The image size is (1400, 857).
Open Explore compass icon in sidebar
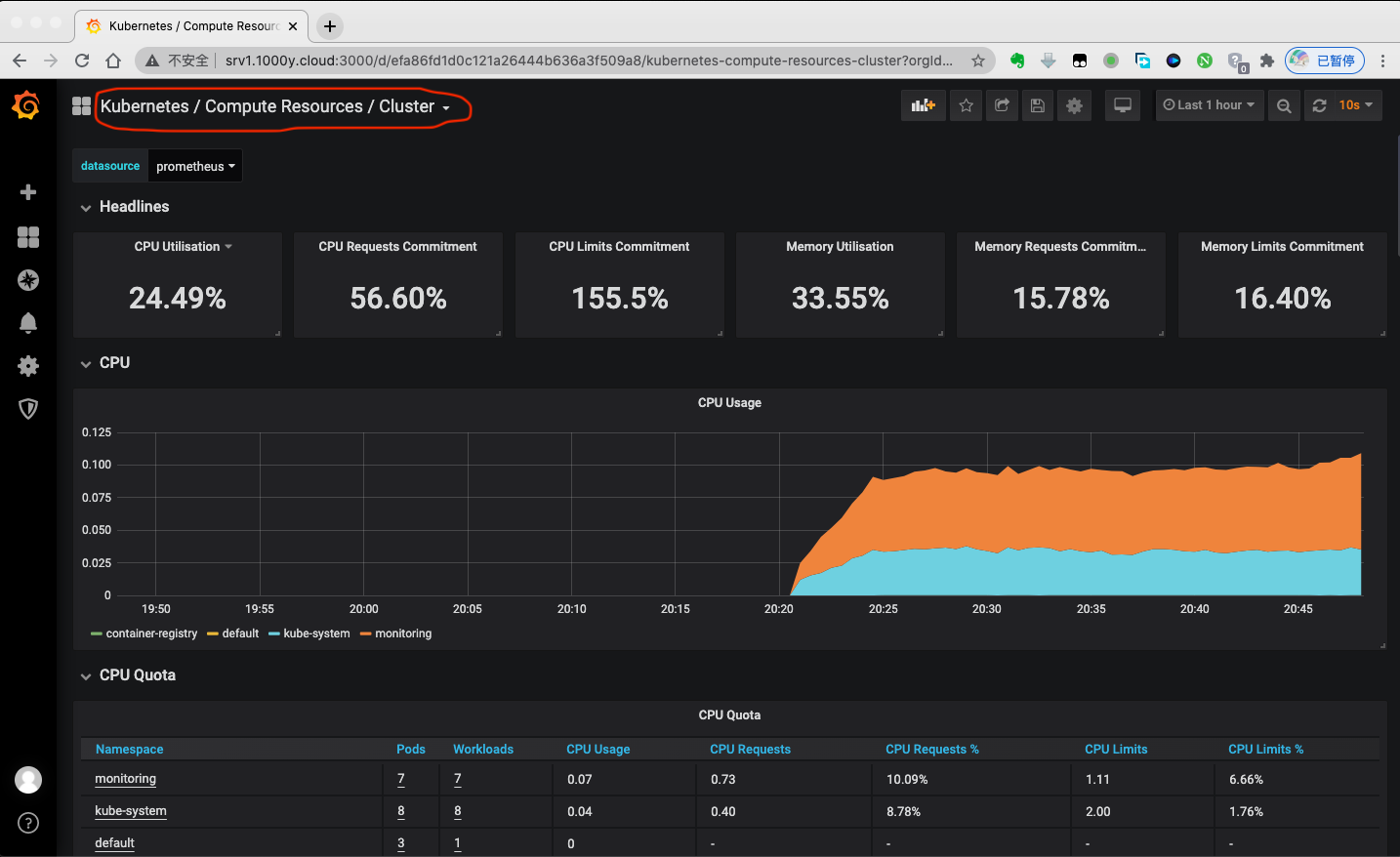pos(28,280)
